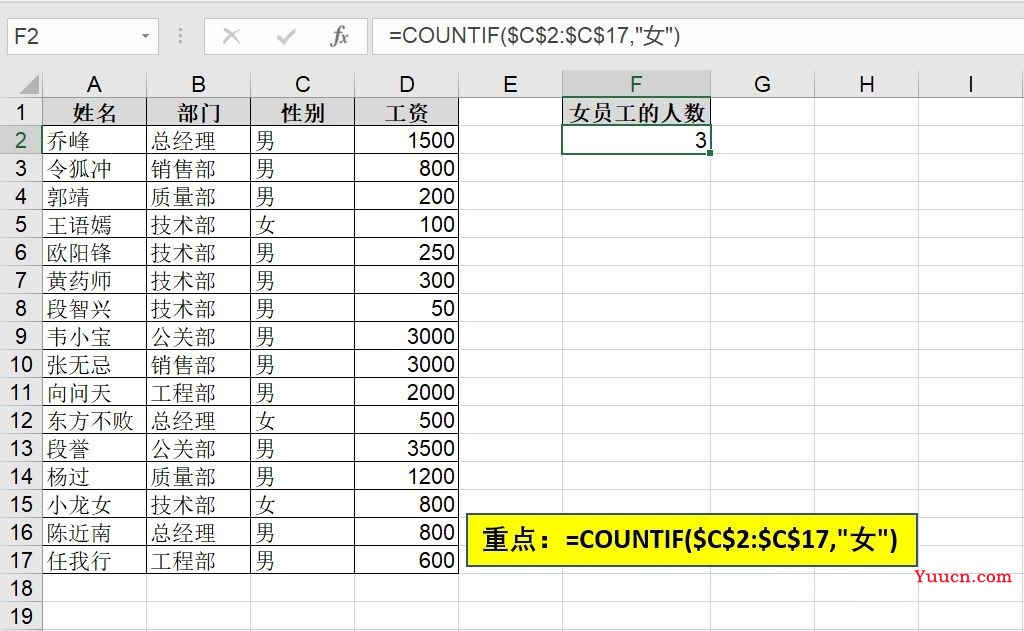
Task: Click the cell containing 欧阳锋
Action: 94,252
